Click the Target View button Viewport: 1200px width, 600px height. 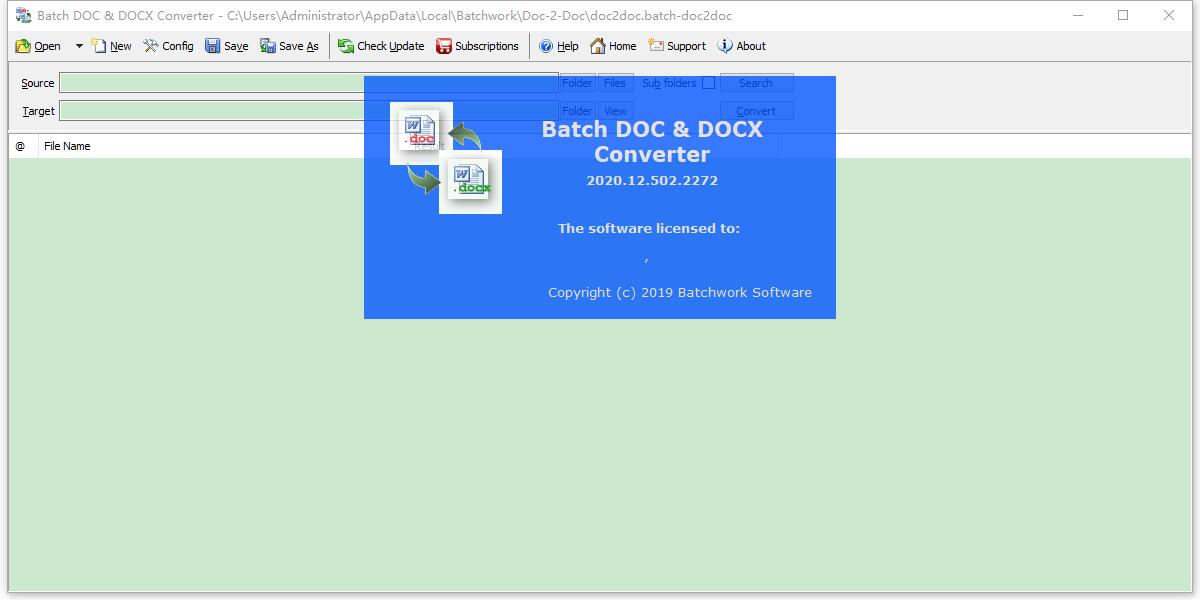pos(615,111)
